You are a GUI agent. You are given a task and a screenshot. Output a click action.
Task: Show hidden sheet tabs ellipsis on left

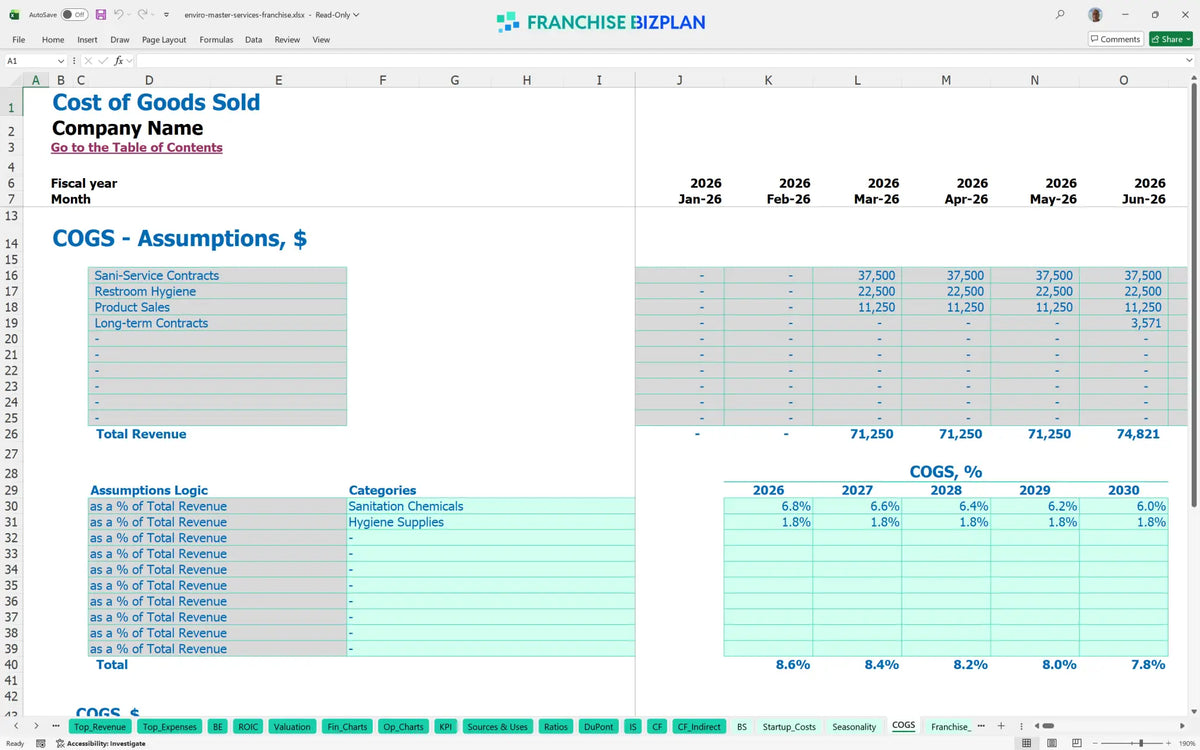click(x=55, y=726)
